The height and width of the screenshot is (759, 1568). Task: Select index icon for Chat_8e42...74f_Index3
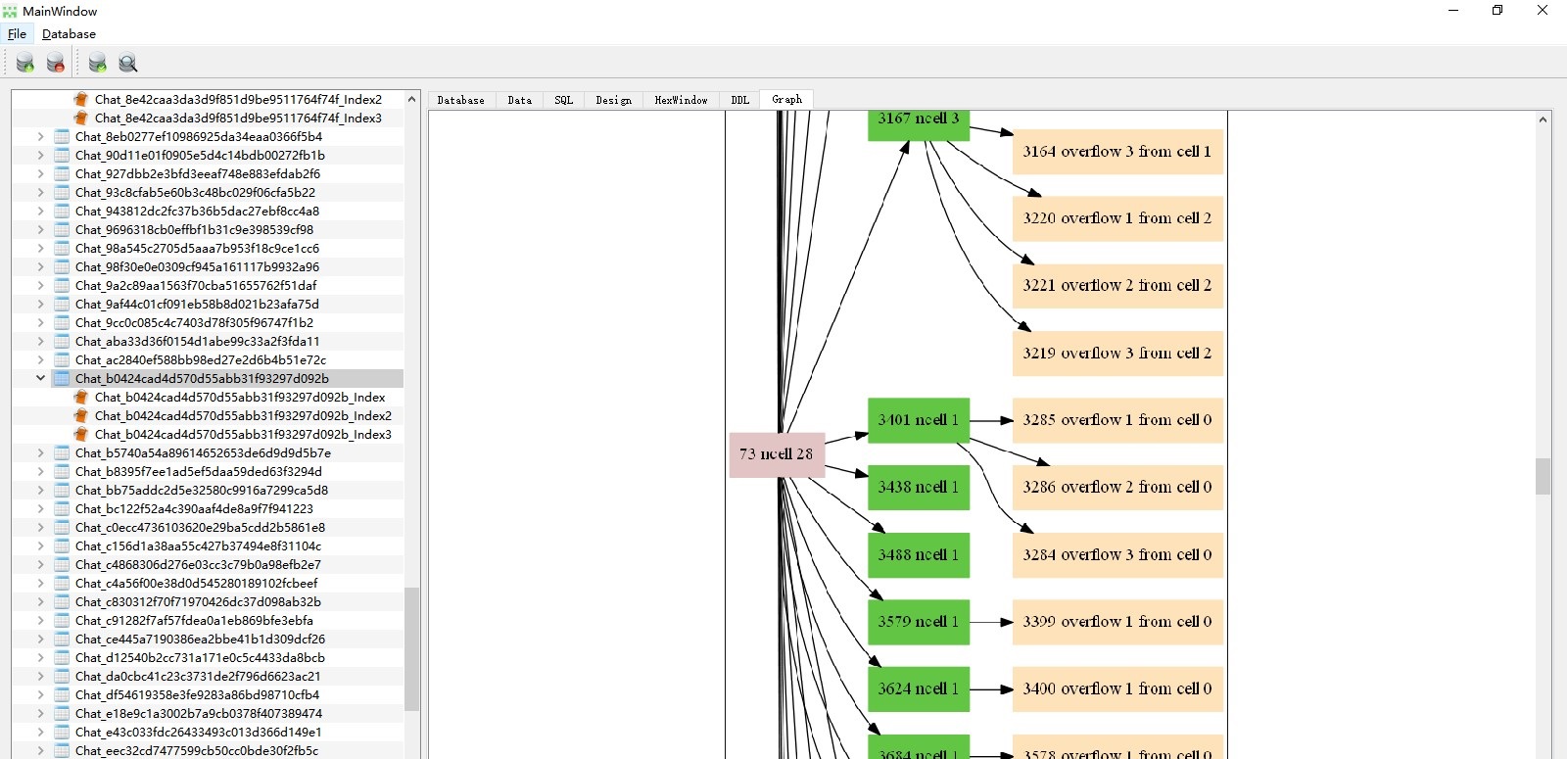[81, 118]
